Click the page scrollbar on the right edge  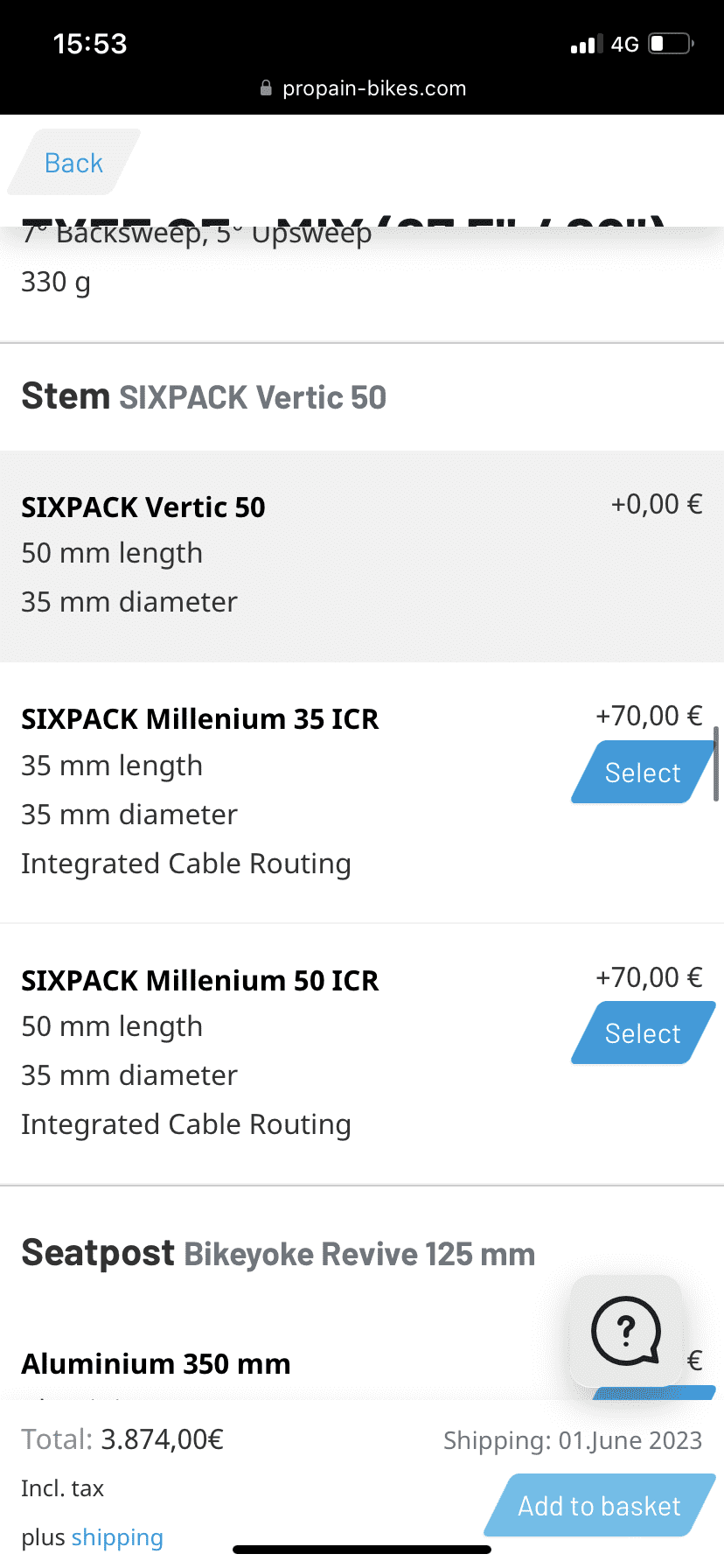click(x=716, y=763)
